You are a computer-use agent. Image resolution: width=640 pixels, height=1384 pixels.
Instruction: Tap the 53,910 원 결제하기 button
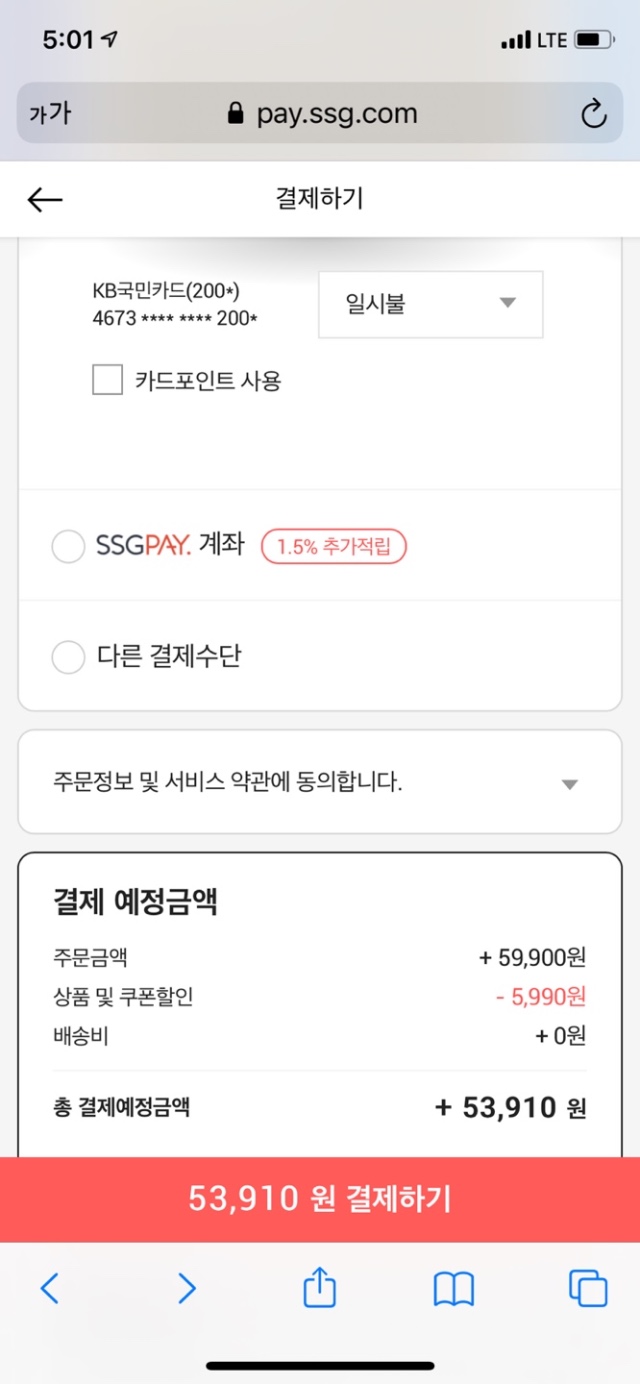[x=320, y=1199]
